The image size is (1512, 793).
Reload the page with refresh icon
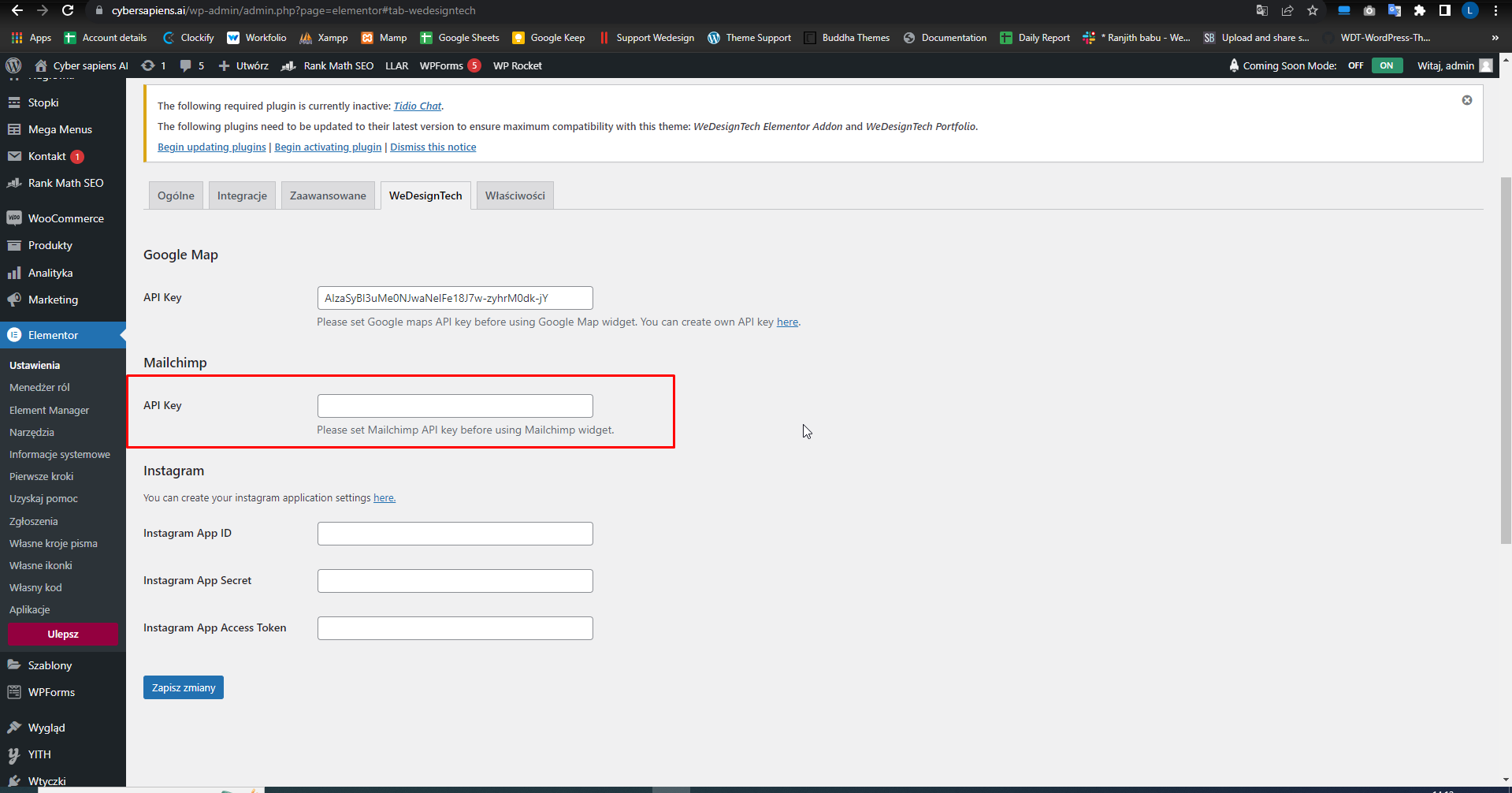tap(68, 10)
